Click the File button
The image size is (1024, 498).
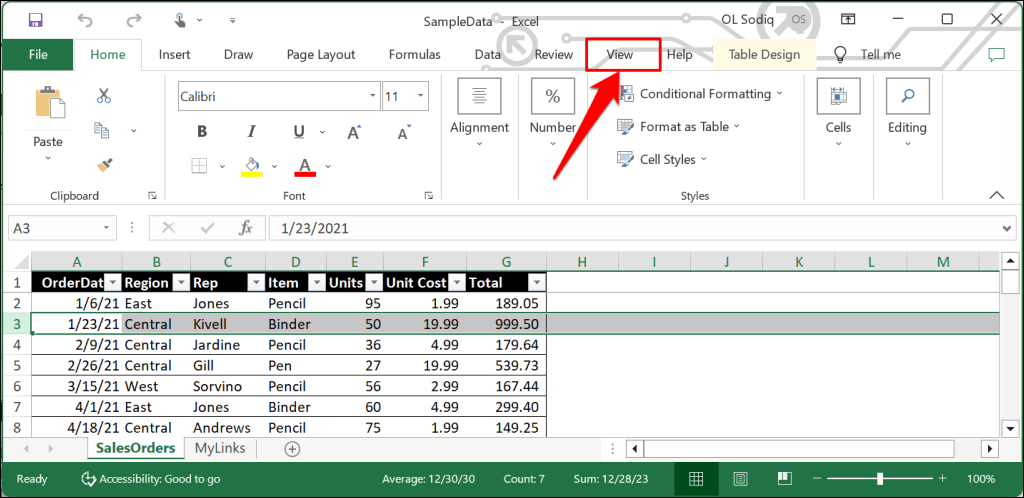pos(38,55)
